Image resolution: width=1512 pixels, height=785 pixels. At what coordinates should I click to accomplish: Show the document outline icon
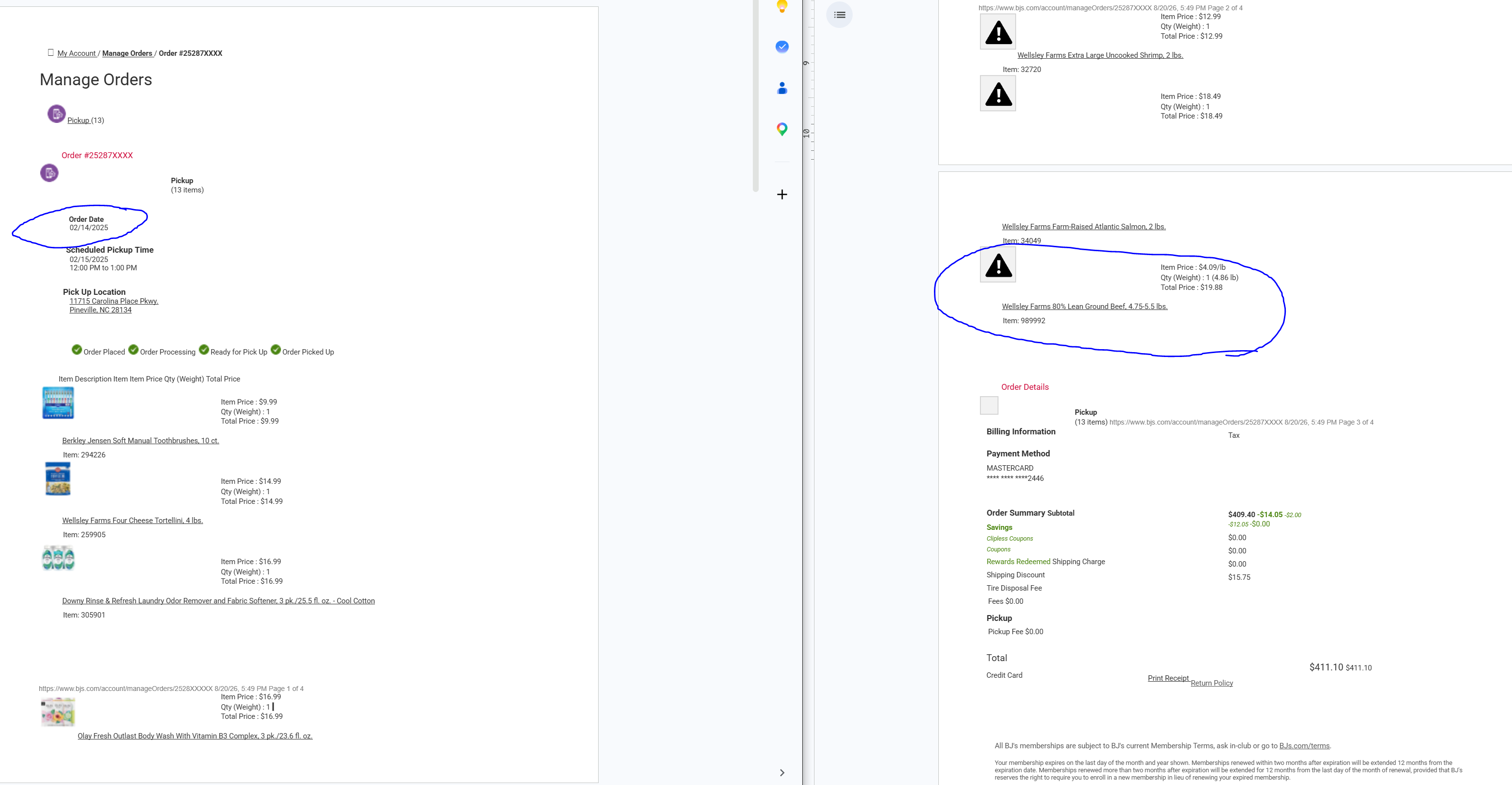click(x=839, y=15)
